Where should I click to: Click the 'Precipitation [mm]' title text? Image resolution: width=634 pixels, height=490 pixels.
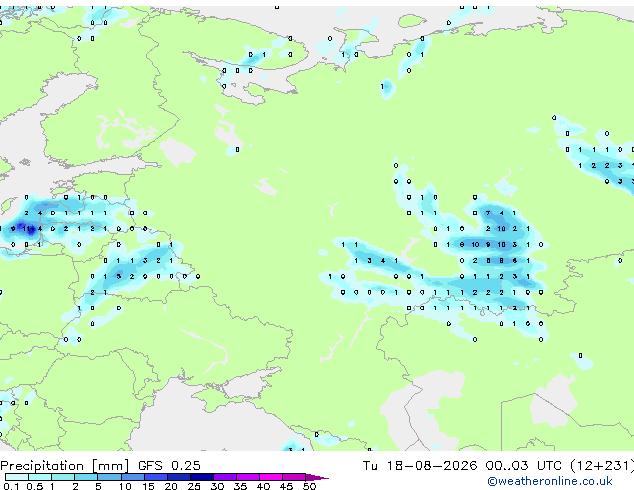(65, 466)
